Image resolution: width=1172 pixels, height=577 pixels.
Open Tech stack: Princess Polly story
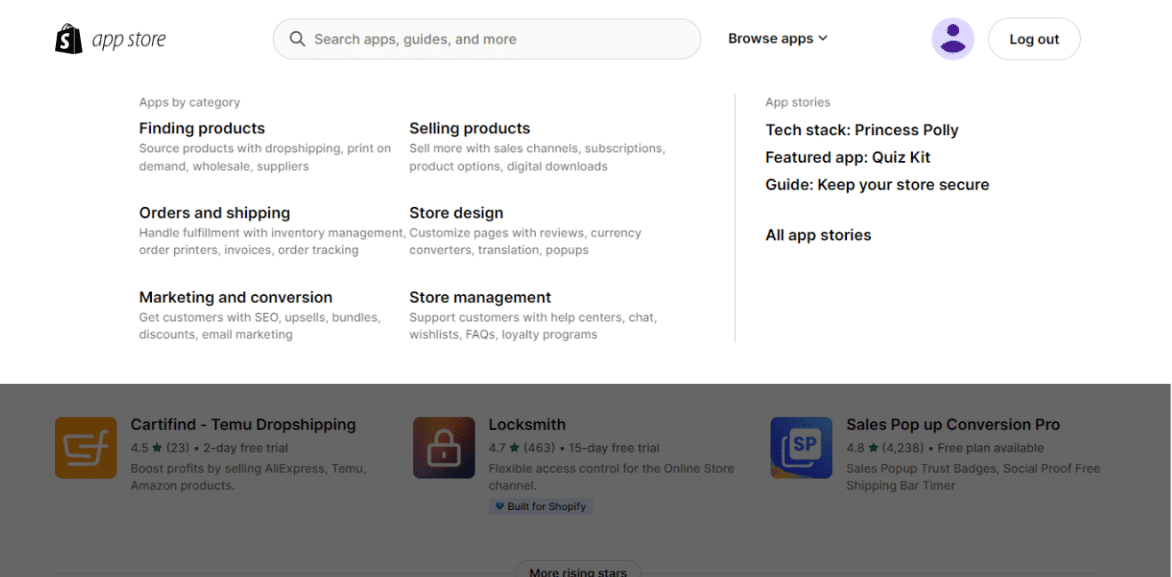[x=862, y=130]
